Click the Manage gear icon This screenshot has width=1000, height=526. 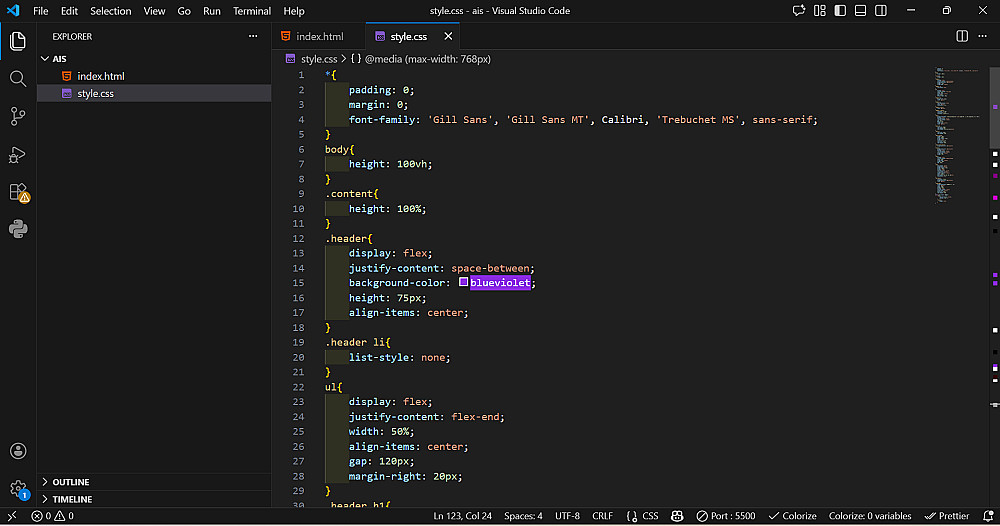coord(18,489)
